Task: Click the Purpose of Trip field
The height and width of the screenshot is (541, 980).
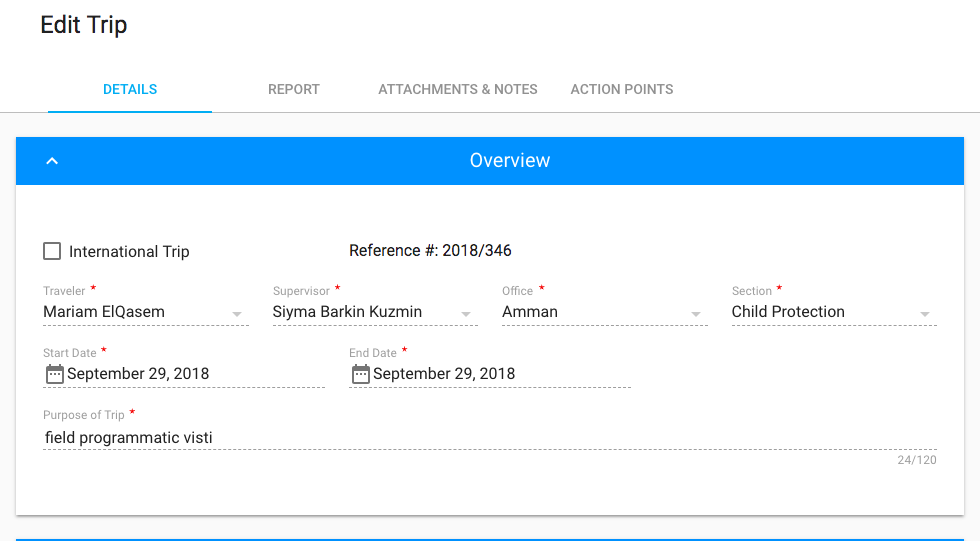Action: tap(489, 437)
